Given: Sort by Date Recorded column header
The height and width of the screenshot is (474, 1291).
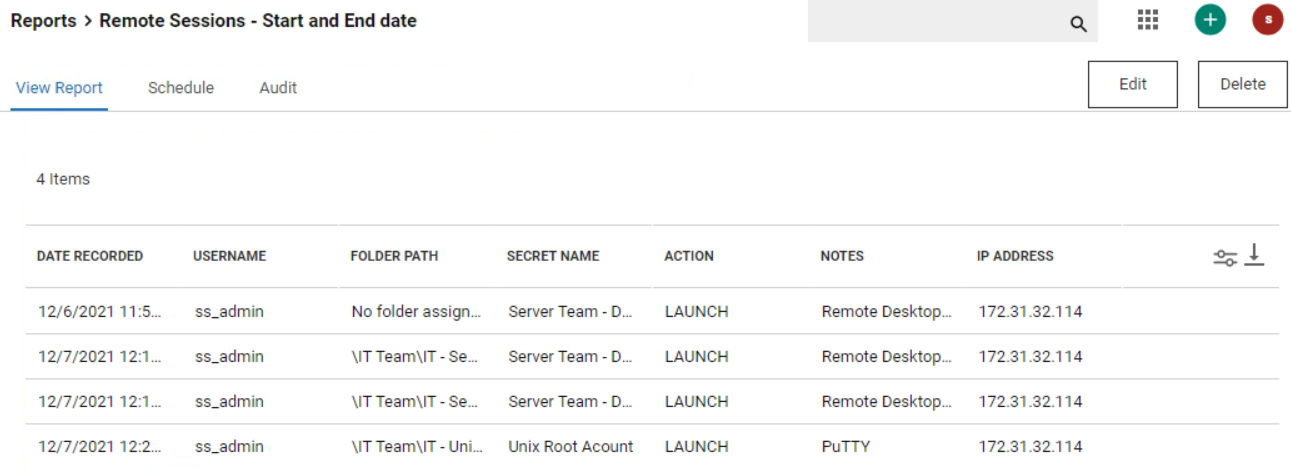Looking at the screenshot, I should 90,256.
